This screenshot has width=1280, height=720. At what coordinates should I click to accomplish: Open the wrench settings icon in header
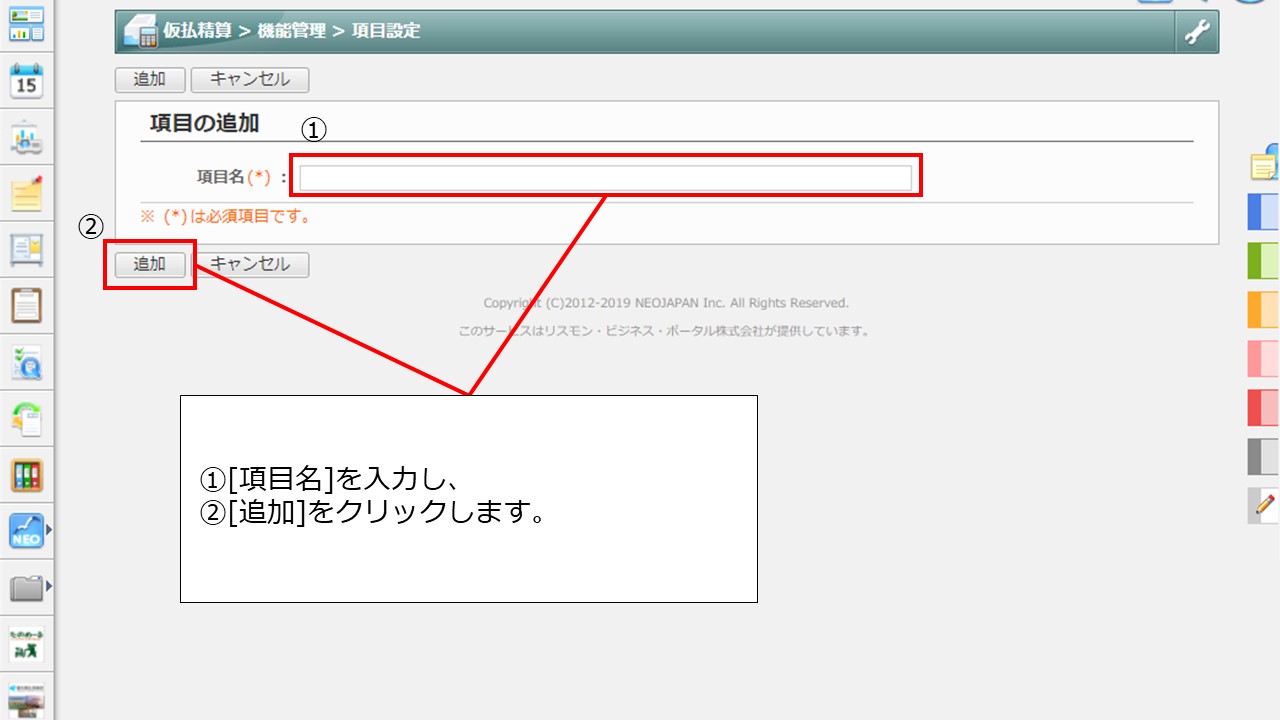click(1196, 32)
